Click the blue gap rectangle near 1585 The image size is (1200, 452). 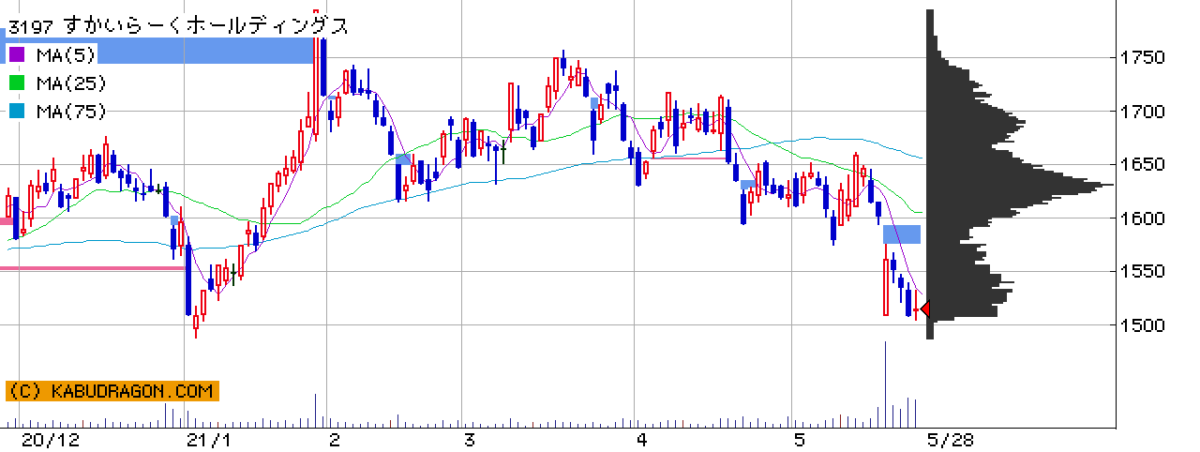[902, 234]
